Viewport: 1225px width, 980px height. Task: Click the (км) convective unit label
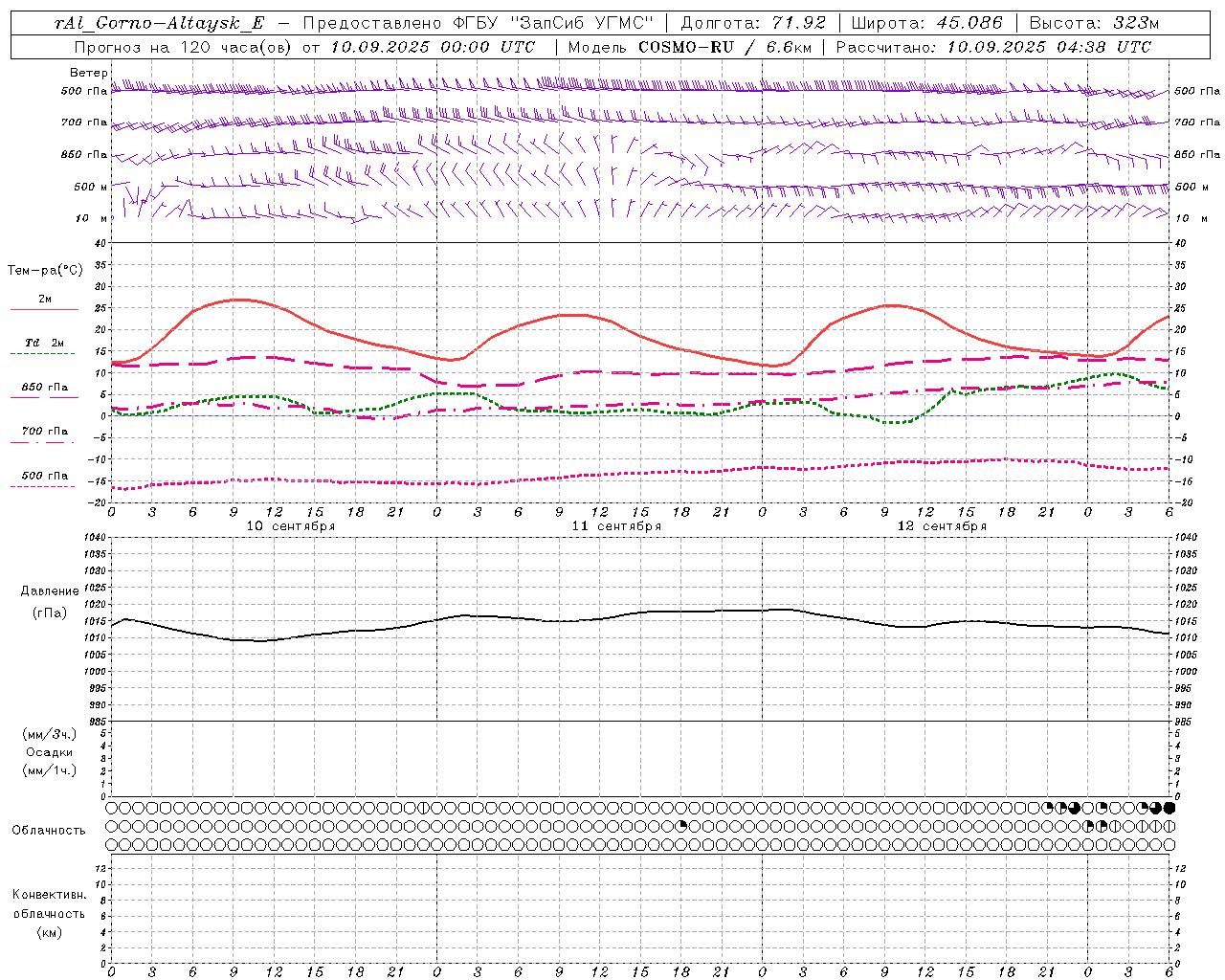(49, 932)
